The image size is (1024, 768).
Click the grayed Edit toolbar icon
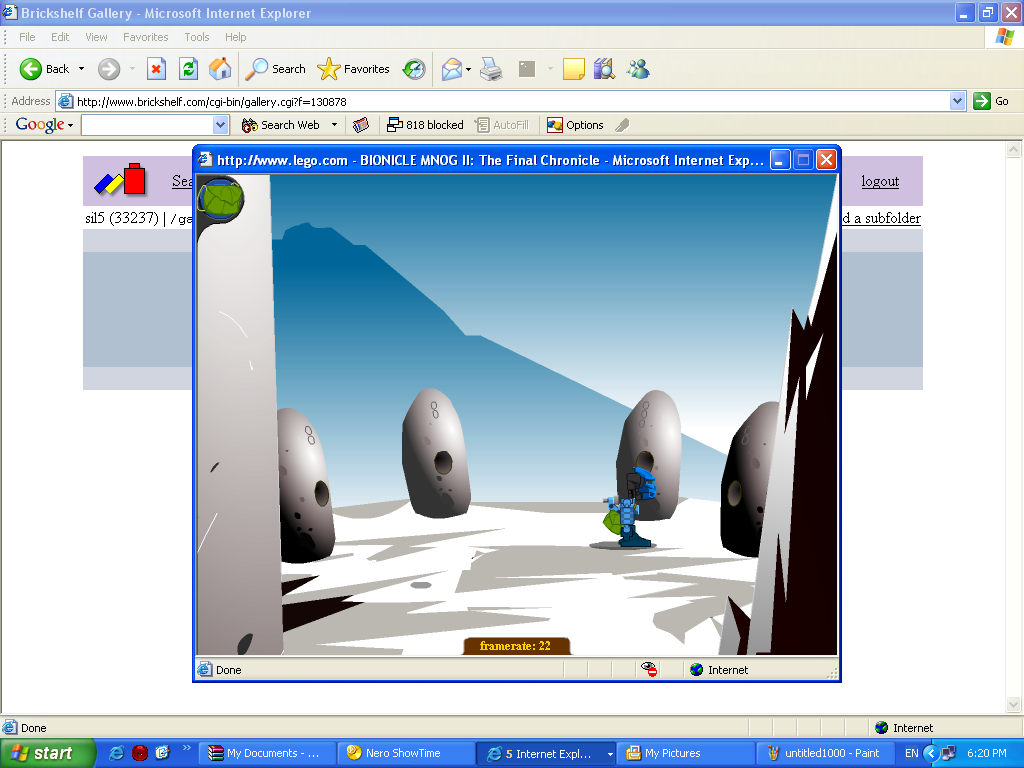[x=527, y=69]
